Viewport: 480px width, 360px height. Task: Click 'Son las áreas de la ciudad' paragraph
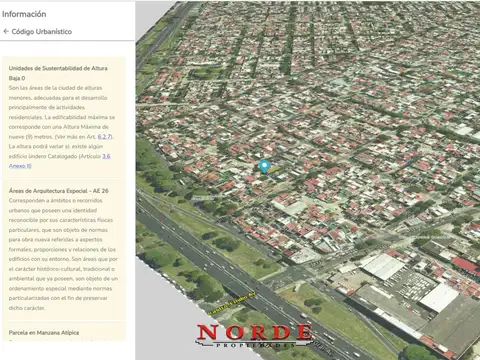pyautogui.click(x=62, y=127)
